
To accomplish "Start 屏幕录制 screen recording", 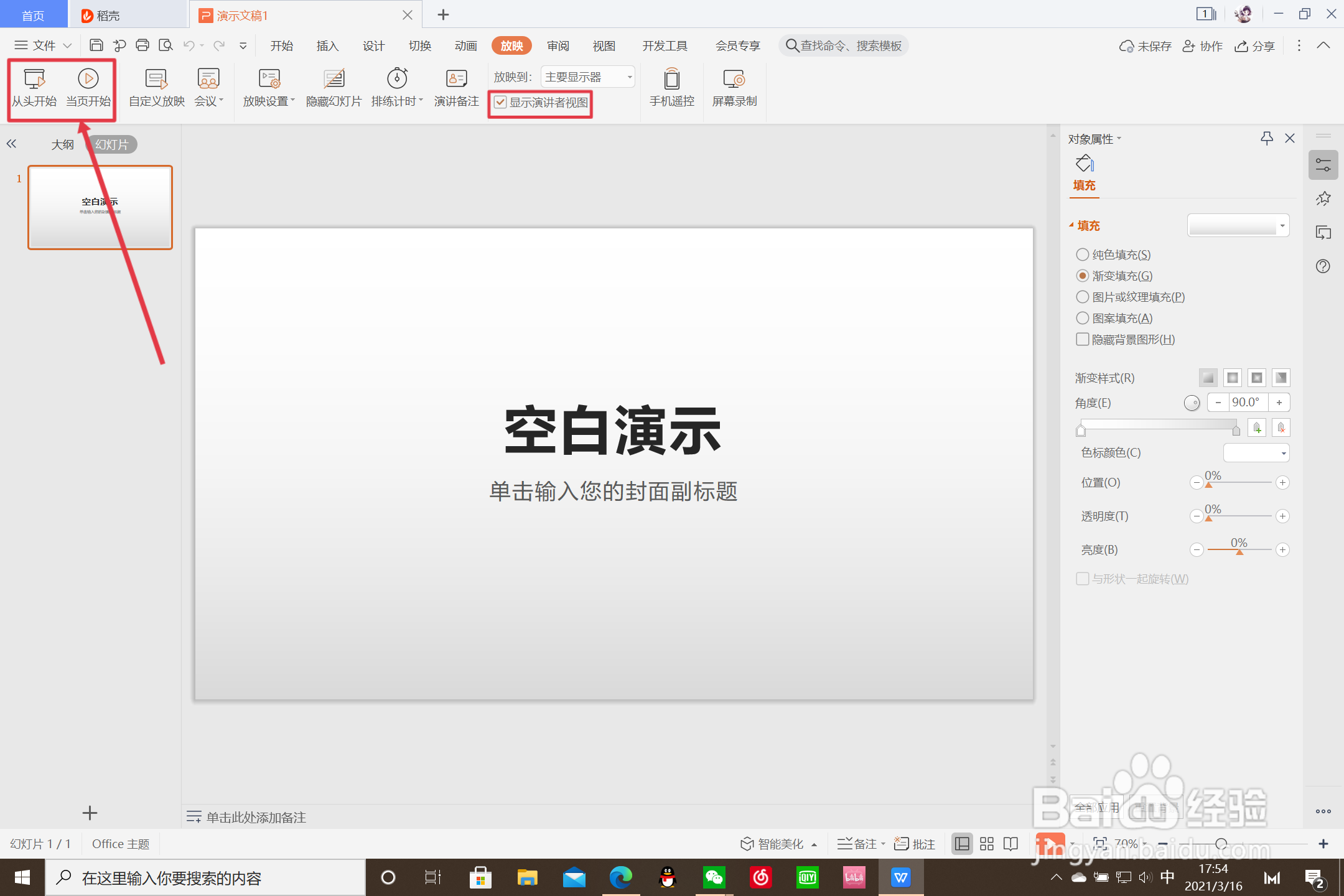I will pyautogui.click(x=734, y=80).
